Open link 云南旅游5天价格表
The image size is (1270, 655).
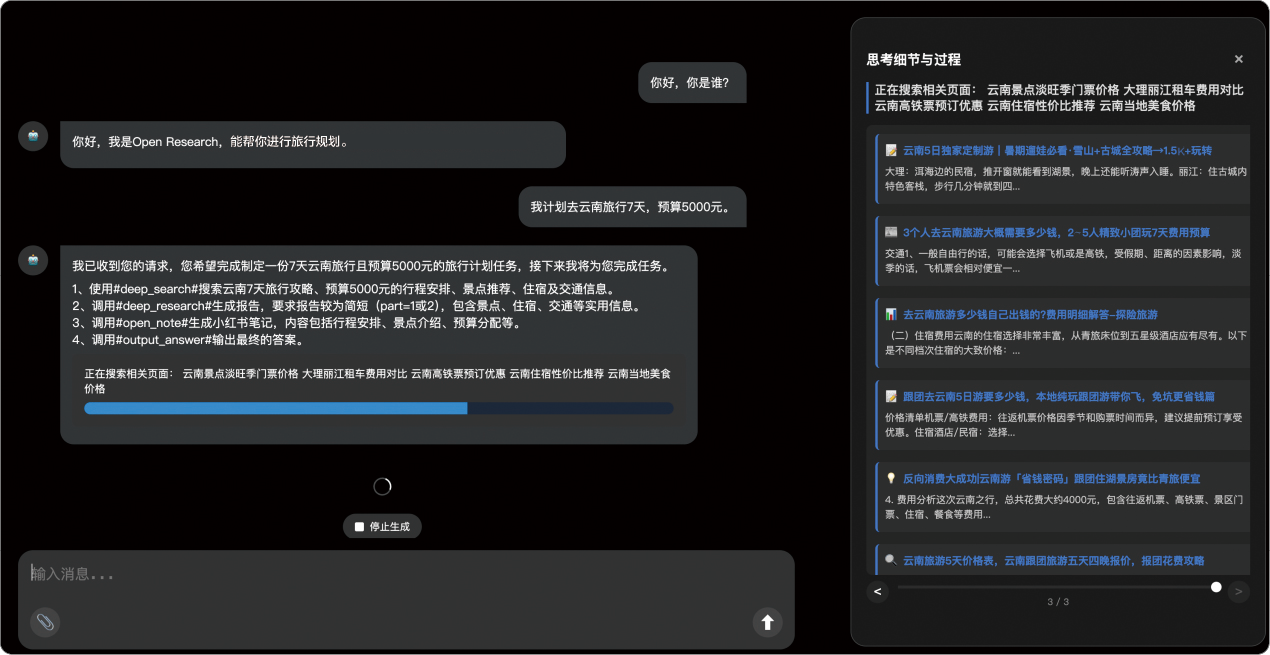1053,561
